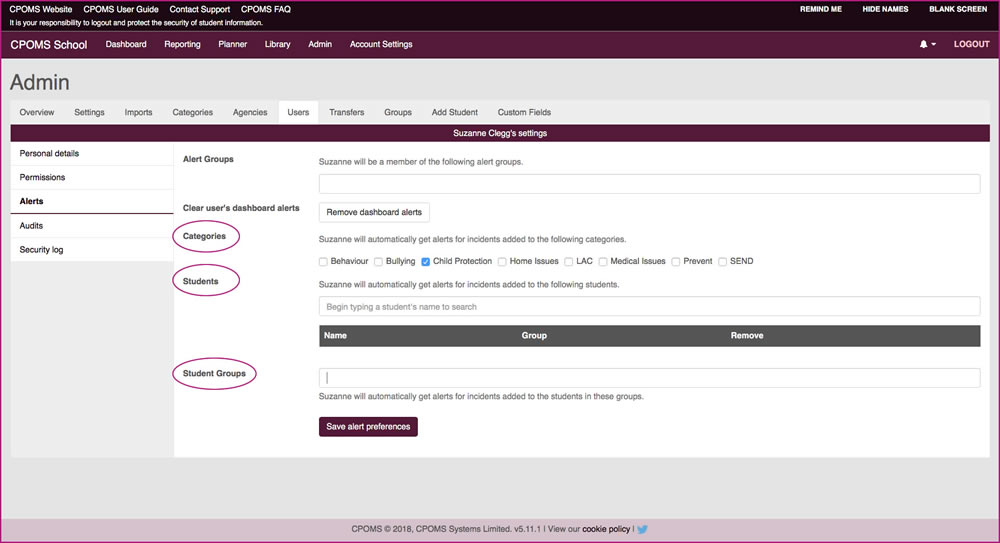This screenshot has height=543, width=1000.
Task: Check the Prevent category checkbox
Action: pyautogui.click(x=675, y=262)
